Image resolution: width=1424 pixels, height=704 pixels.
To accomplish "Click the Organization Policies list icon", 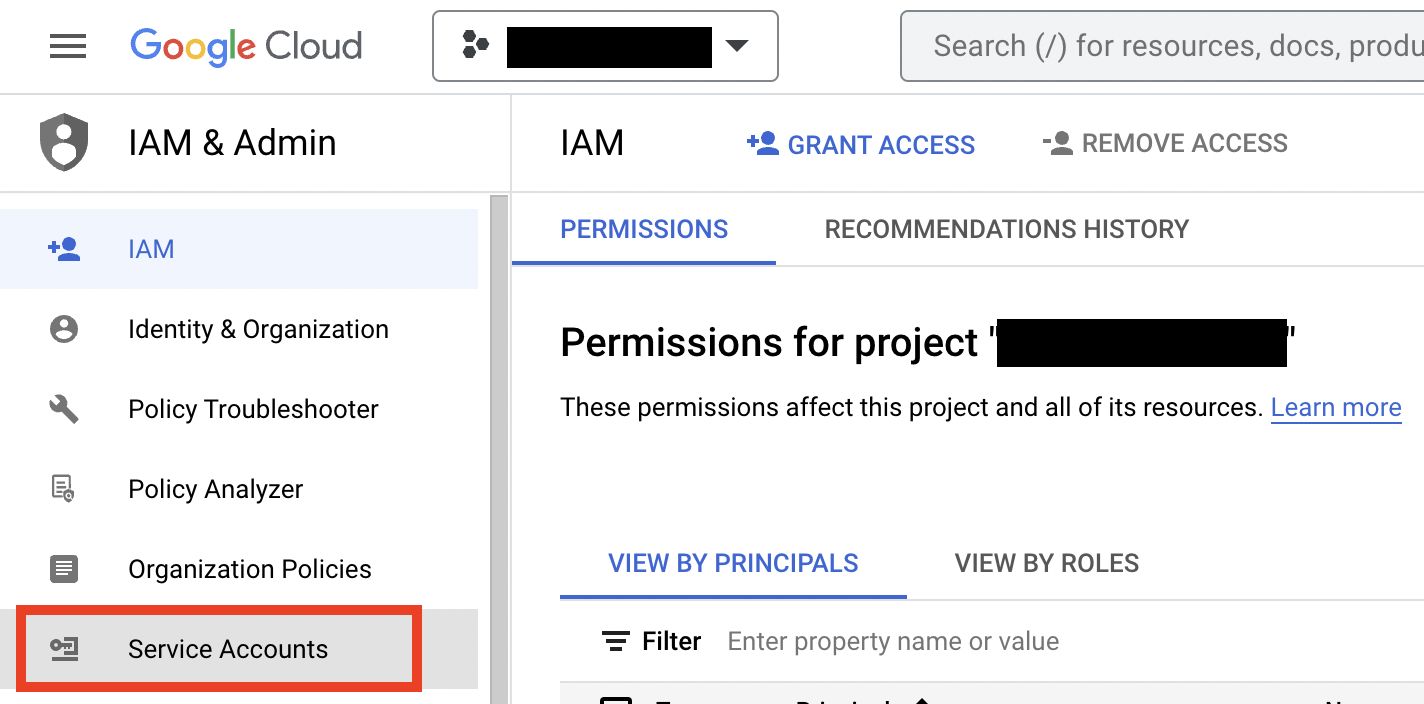I will pos(64,569).
